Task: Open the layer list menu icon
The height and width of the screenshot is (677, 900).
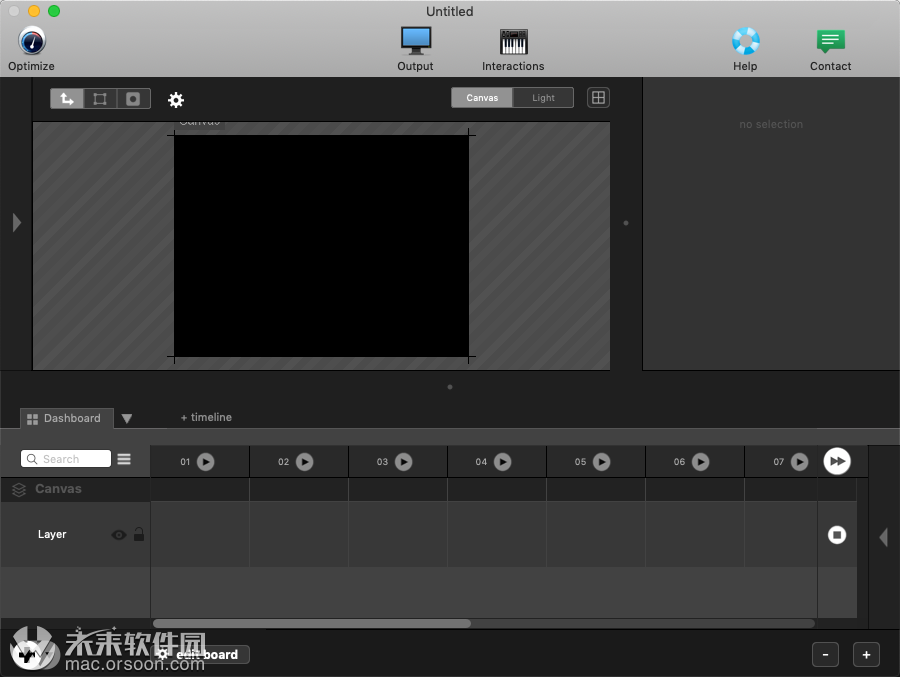Action: (124, 459)
